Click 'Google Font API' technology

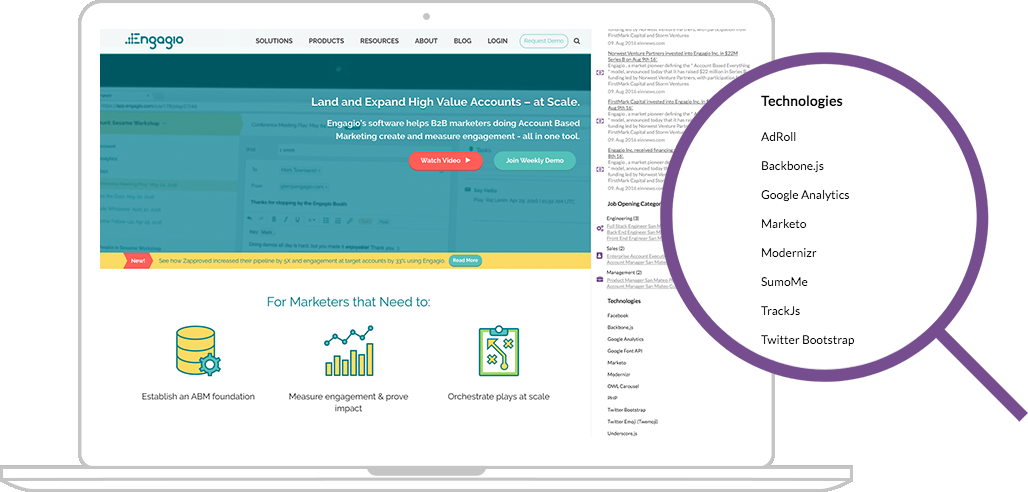click(x=625, y=351)
